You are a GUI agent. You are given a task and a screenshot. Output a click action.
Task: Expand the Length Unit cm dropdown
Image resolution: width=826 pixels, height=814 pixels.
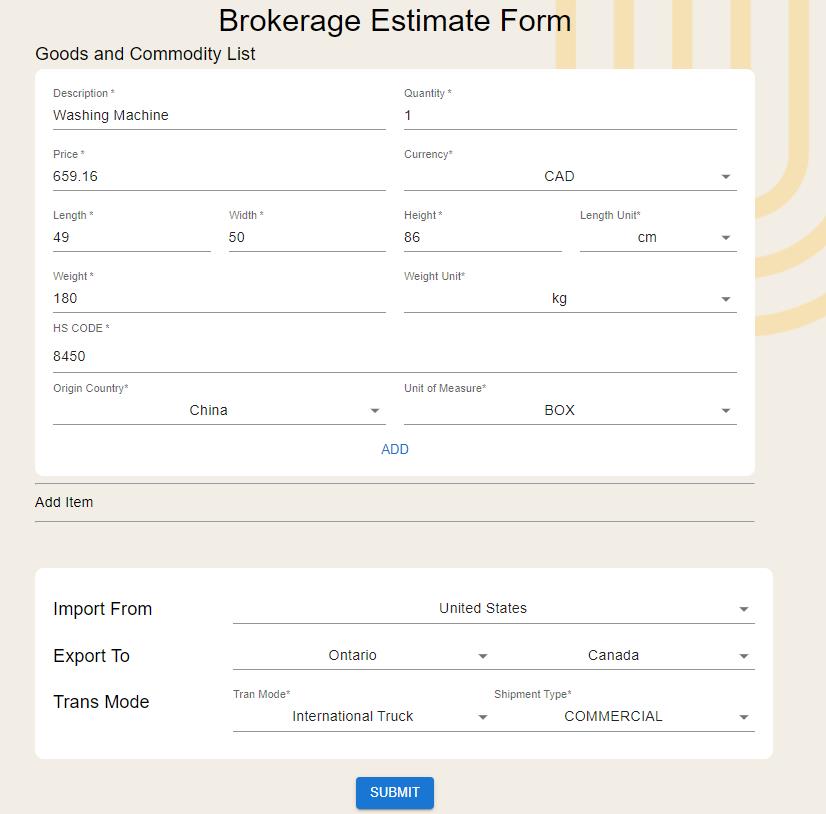(658, 238)
